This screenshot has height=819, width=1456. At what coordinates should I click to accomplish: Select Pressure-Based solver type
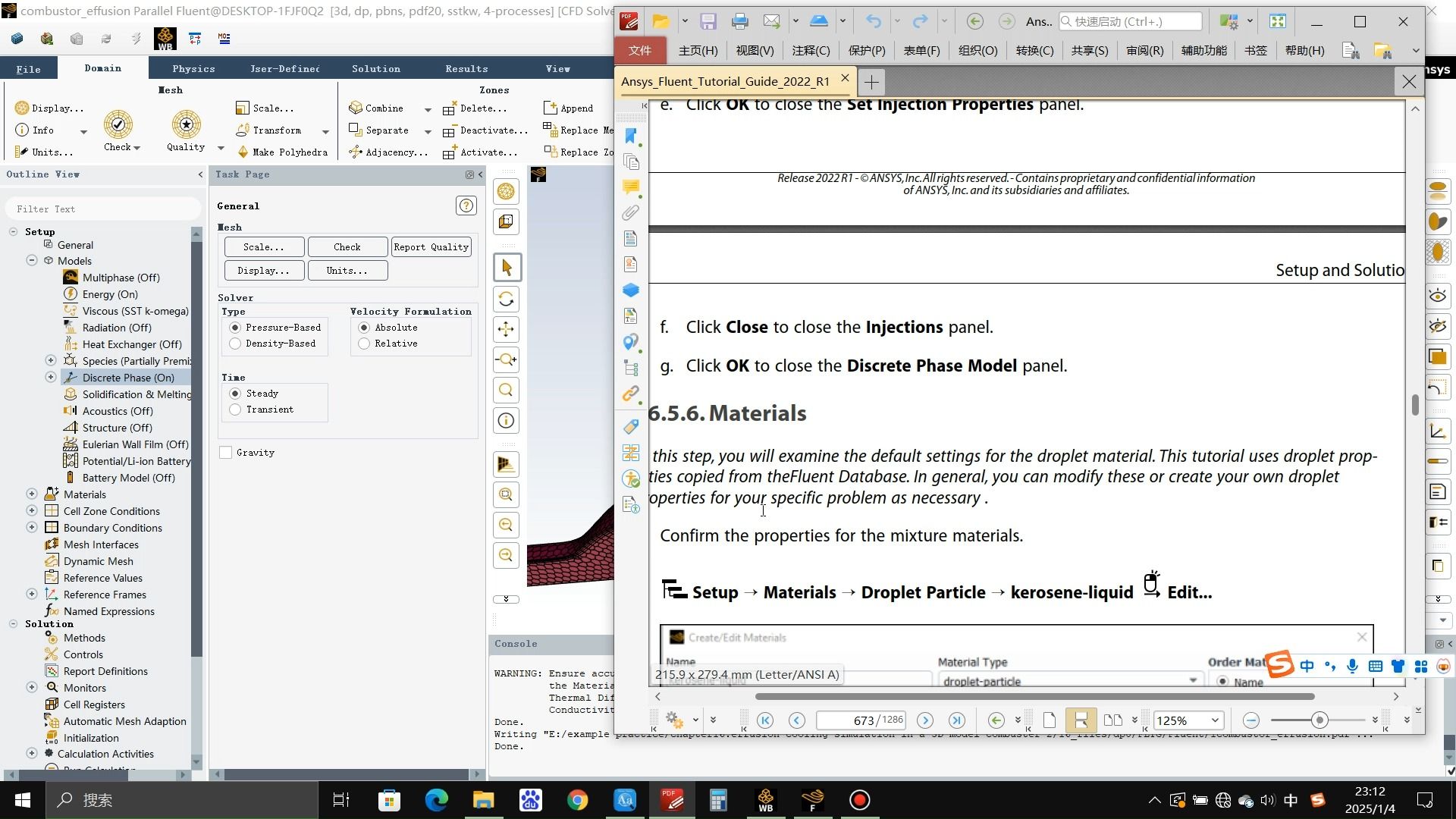(235, 328)
